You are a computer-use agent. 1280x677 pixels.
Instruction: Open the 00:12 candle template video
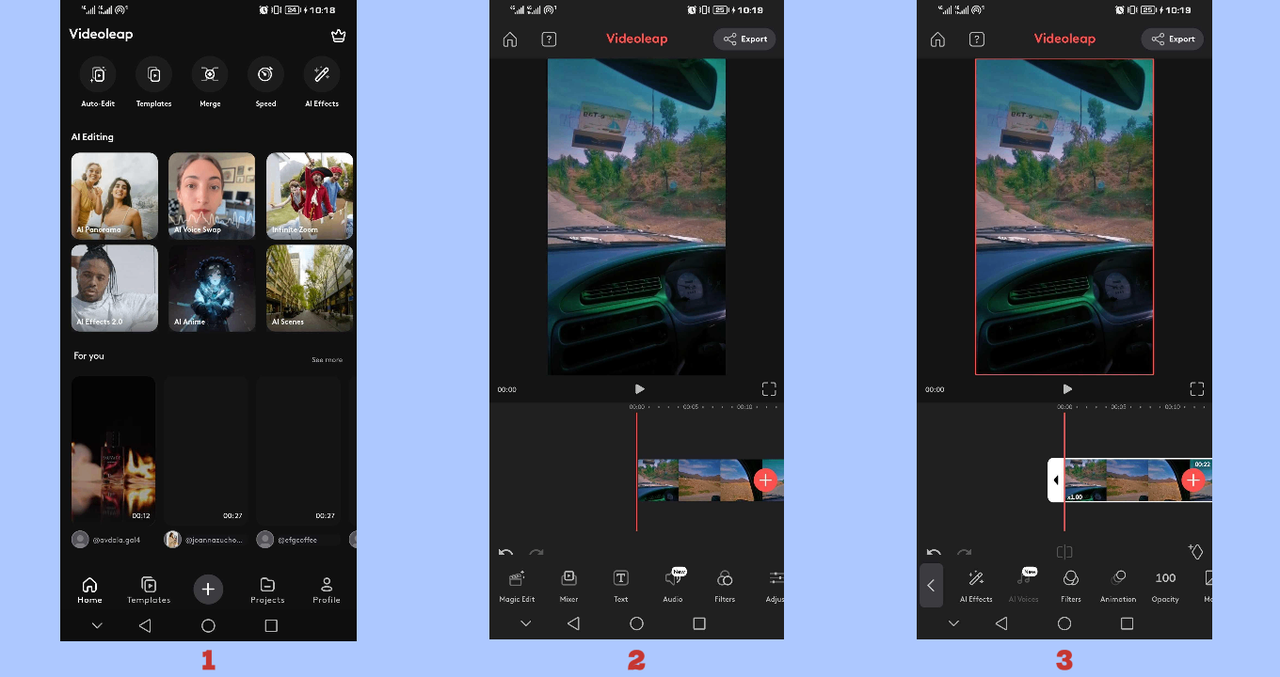tap(113, 450)
